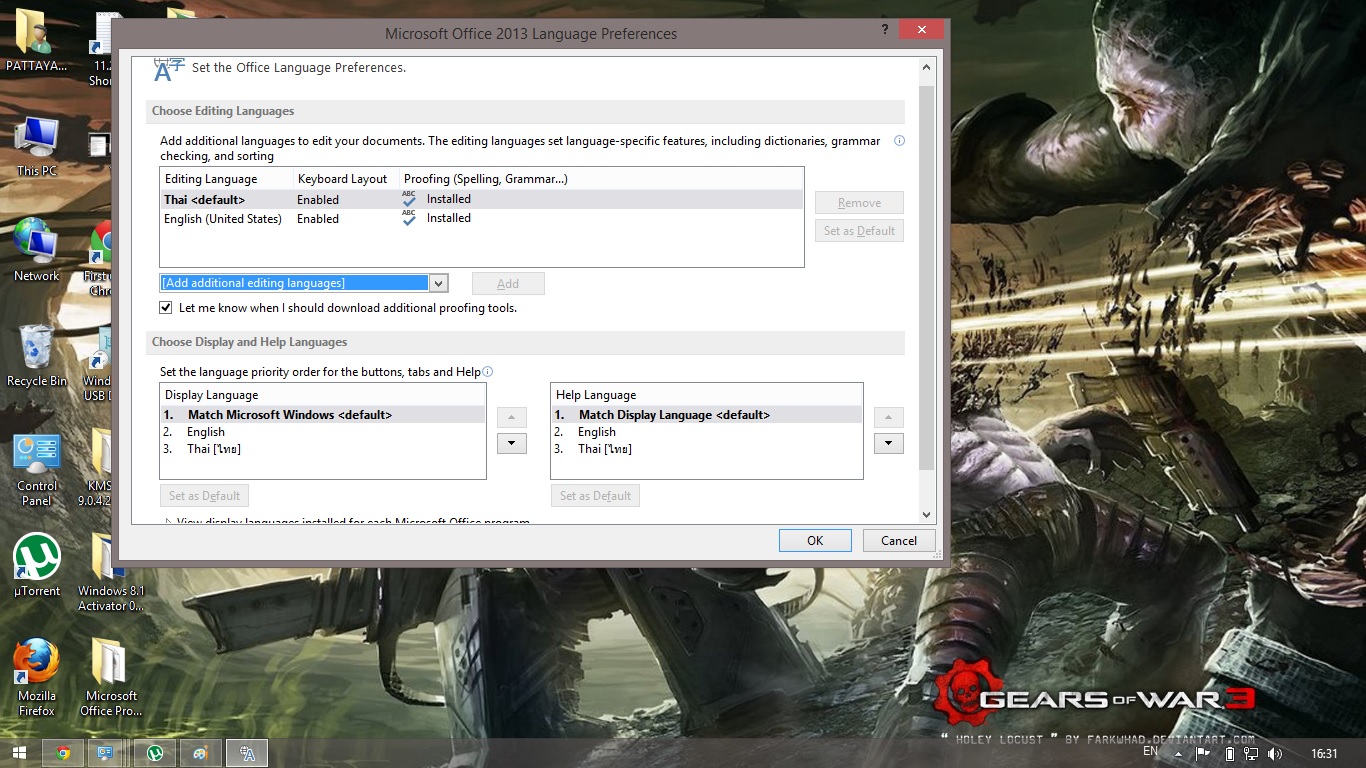Select English (United States) editing language row

(482, 218)
